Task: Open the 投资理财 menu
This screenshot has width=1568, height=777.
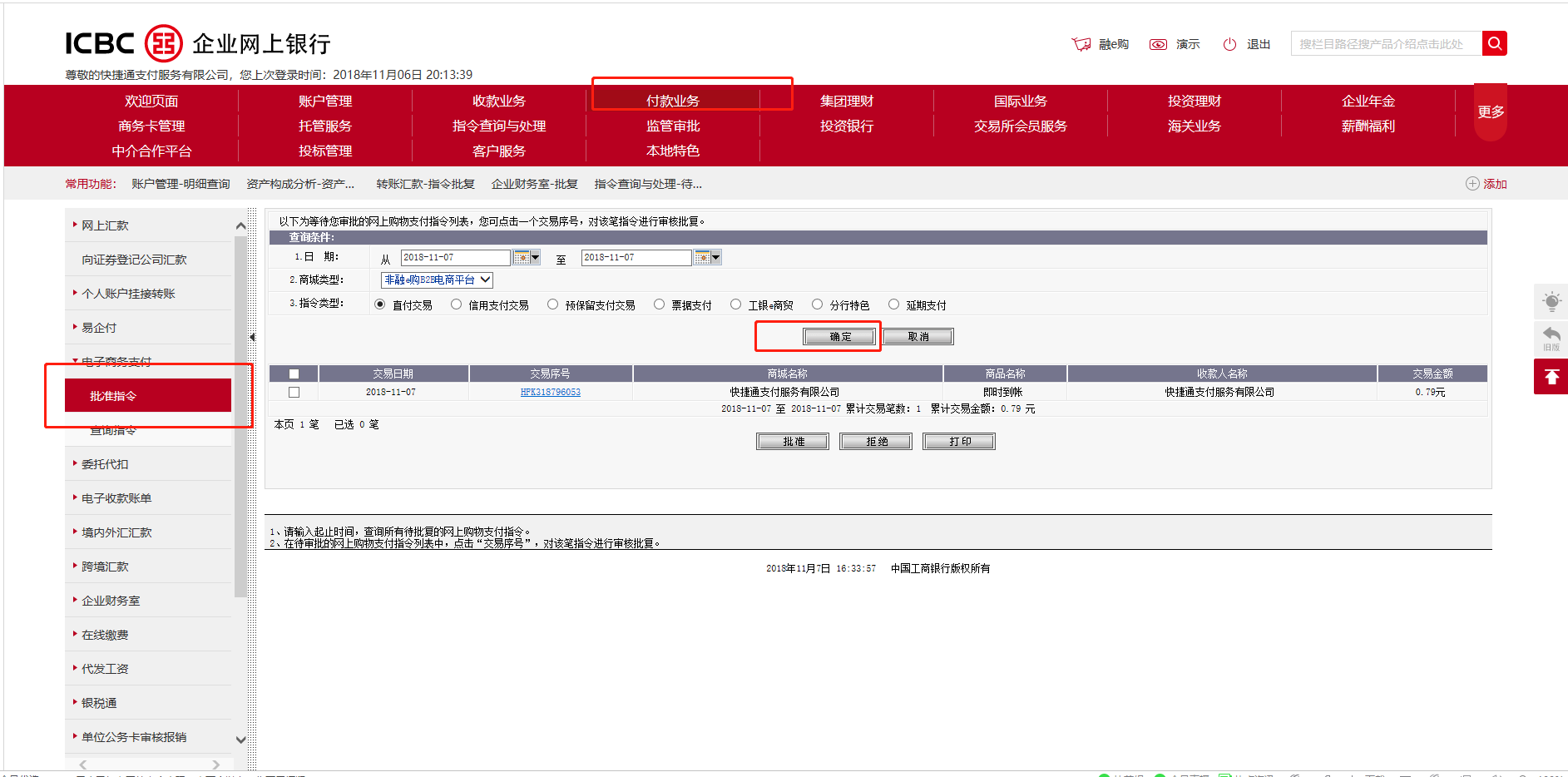Action: tap(1195, 101)
